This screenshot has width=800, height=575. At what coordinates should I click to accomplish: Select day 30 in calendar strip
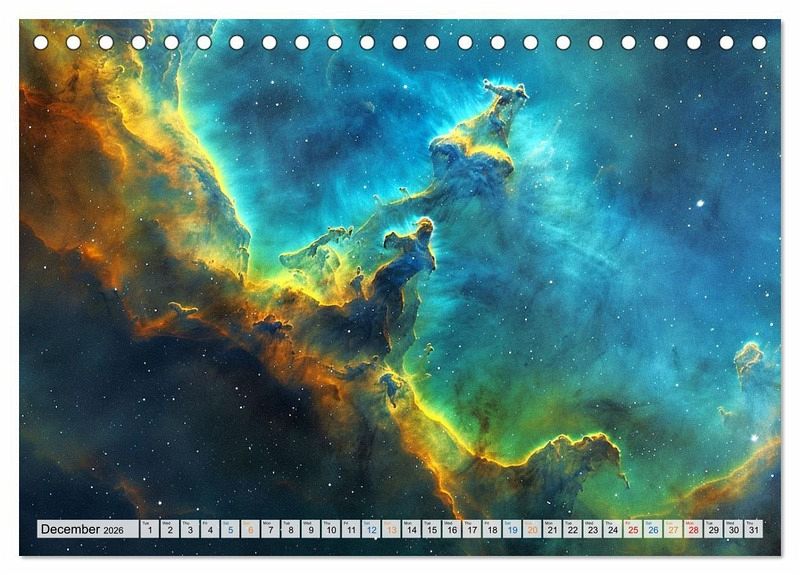734,529
